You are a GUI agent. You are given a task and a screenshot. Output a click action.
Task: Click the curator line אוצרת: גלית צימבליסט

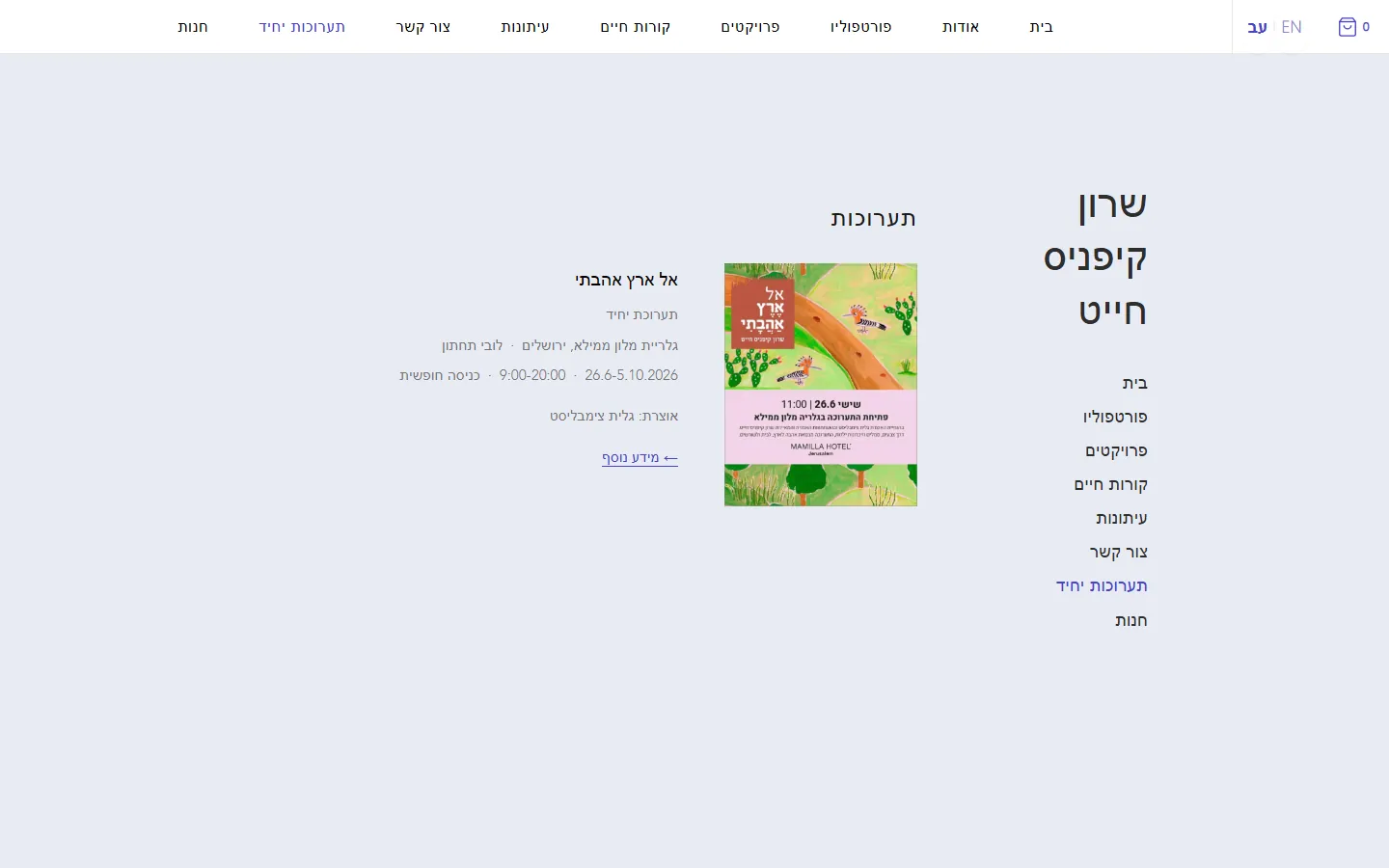(x=614, y=416)
